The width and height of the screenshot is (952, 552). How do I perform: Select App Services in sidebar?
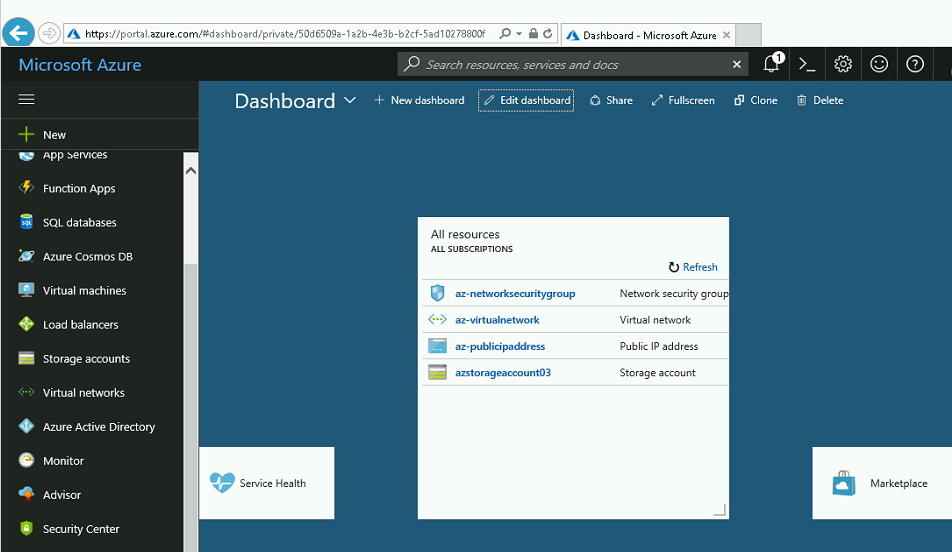[75, 155]
